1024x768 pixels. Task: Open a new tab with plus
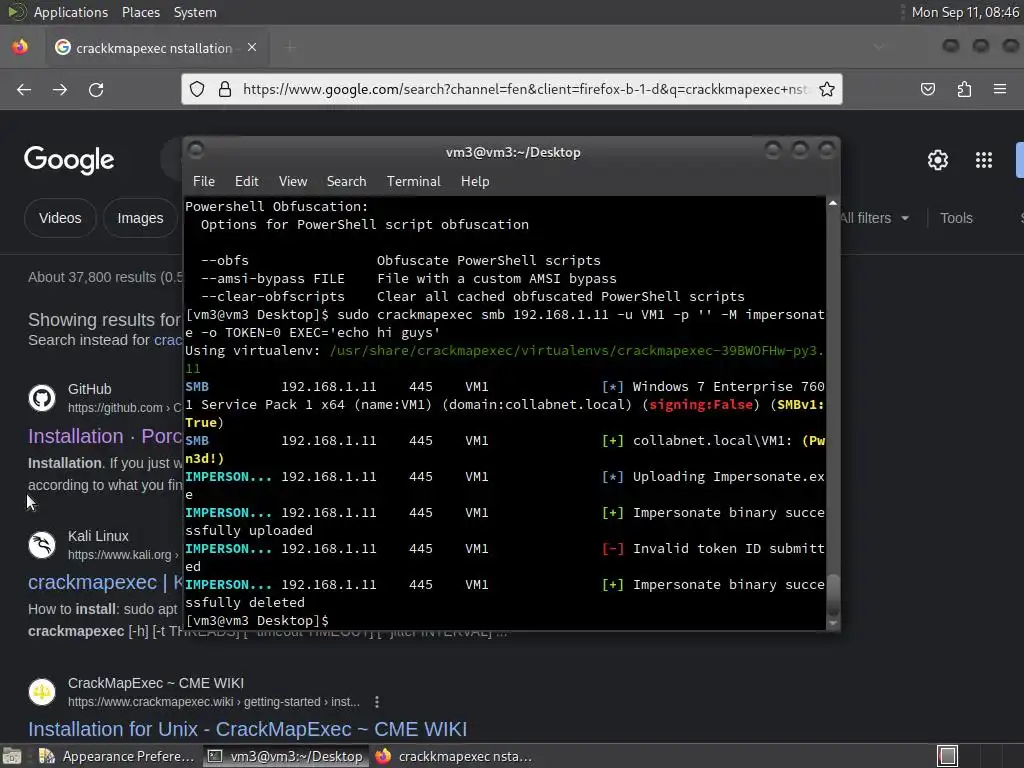point(290,47)
